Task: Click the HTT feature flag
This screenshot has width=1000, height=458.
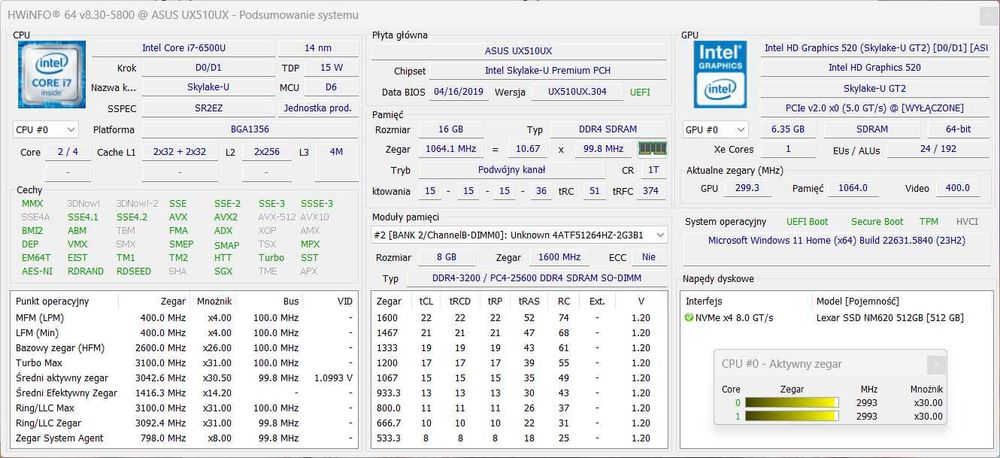Action: pos(223,258)
